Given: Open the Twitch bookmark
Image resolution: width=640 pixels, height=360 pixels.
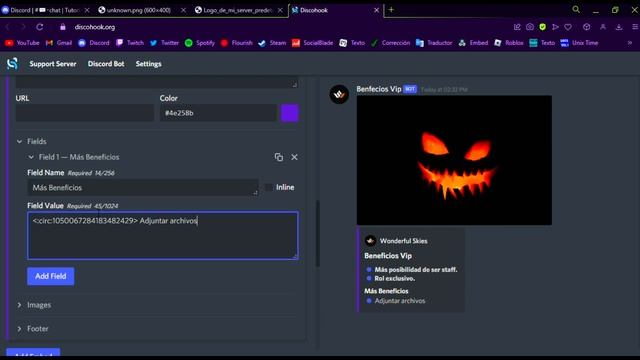Looking at the screenshot, I should 130,43.
